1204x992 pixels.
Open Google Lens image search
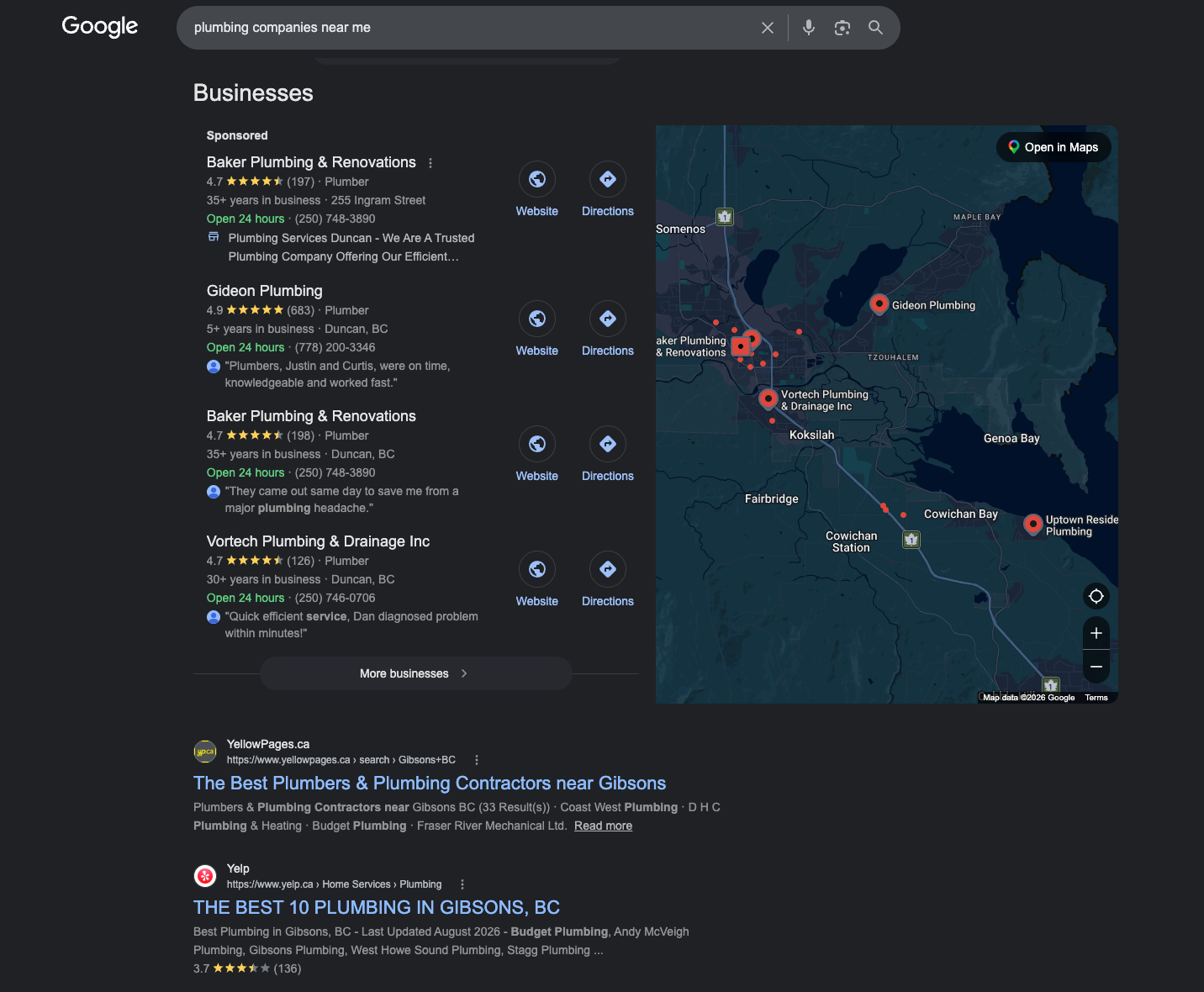point(842,28)
